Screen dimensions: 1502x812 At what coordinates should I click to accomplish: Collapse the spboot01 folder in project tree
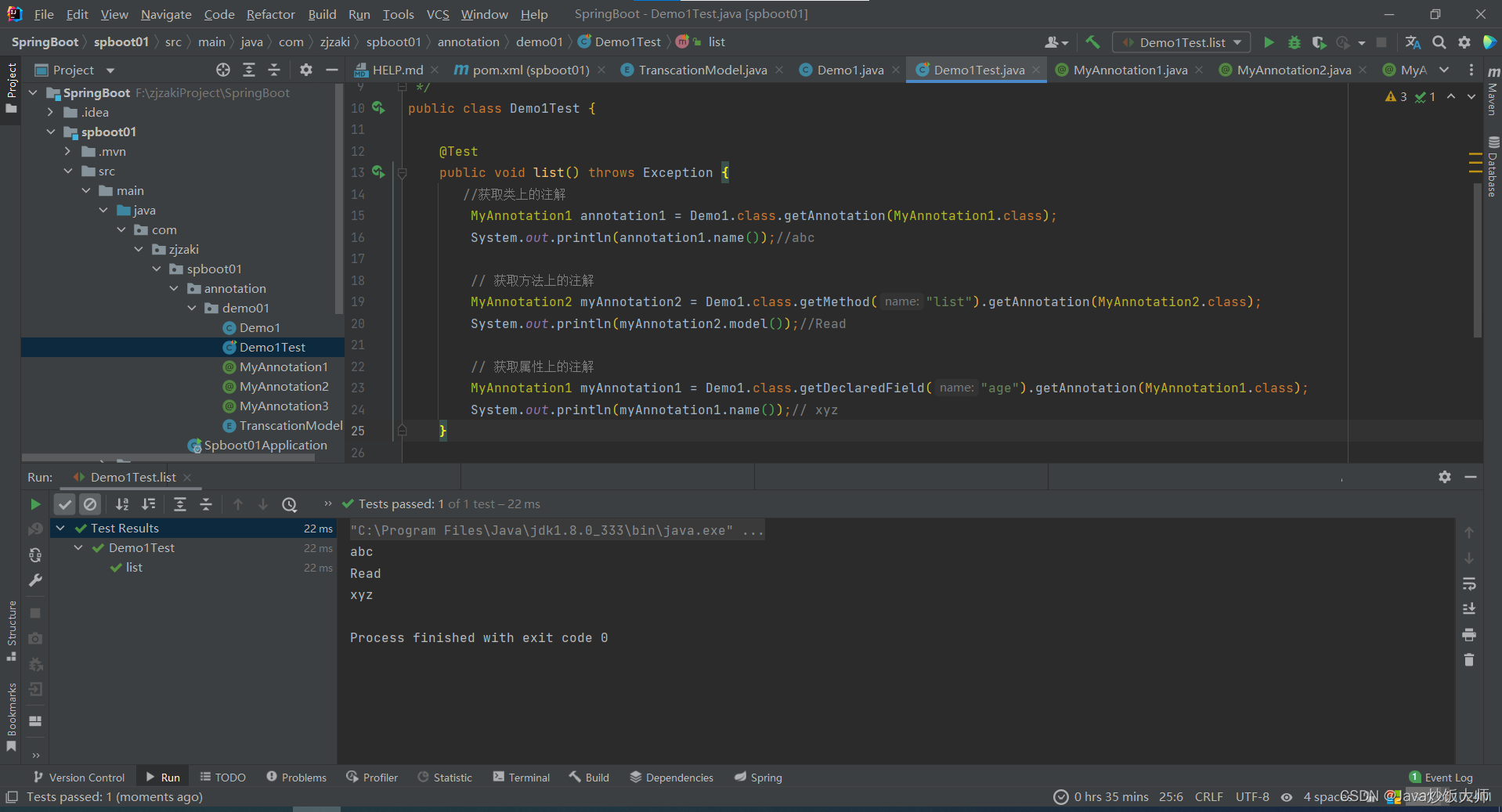[x=51, y=132]
